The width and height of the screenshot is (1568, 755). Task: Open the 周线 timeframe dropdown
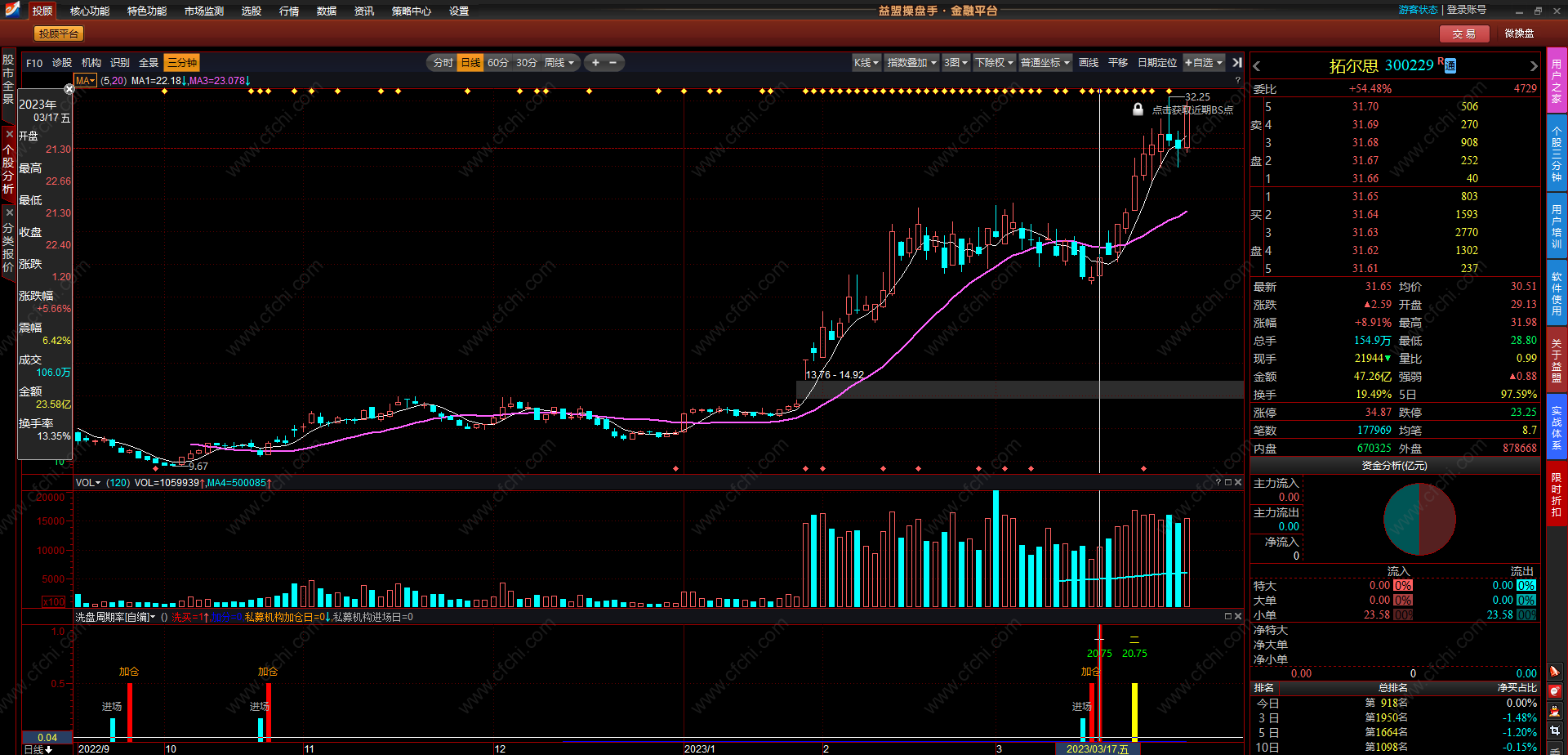pyautogui.click(x=559, y=62)
